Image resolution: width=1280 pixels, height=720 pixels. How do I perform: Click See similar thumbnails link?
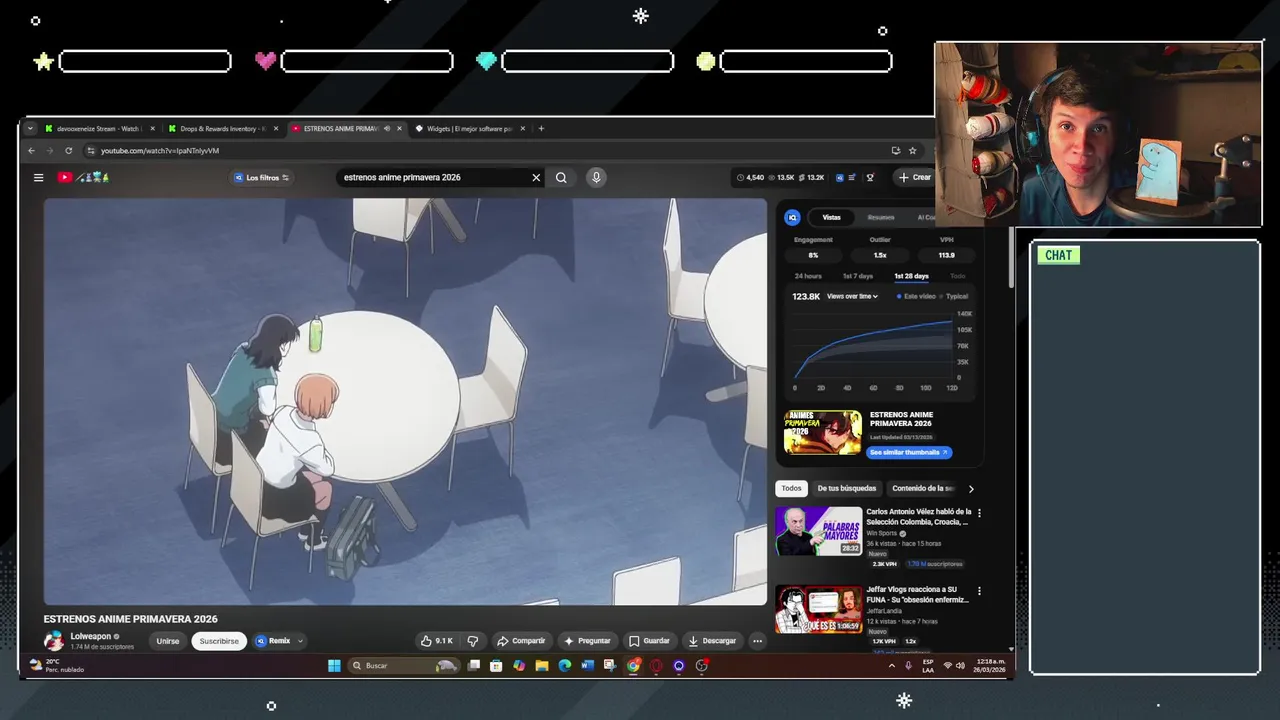tap(908, 452)
